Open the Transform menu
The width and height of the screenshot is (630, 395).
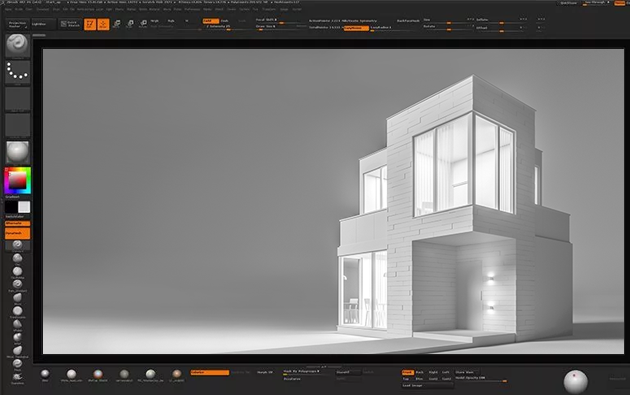click(x=269, y=9)
